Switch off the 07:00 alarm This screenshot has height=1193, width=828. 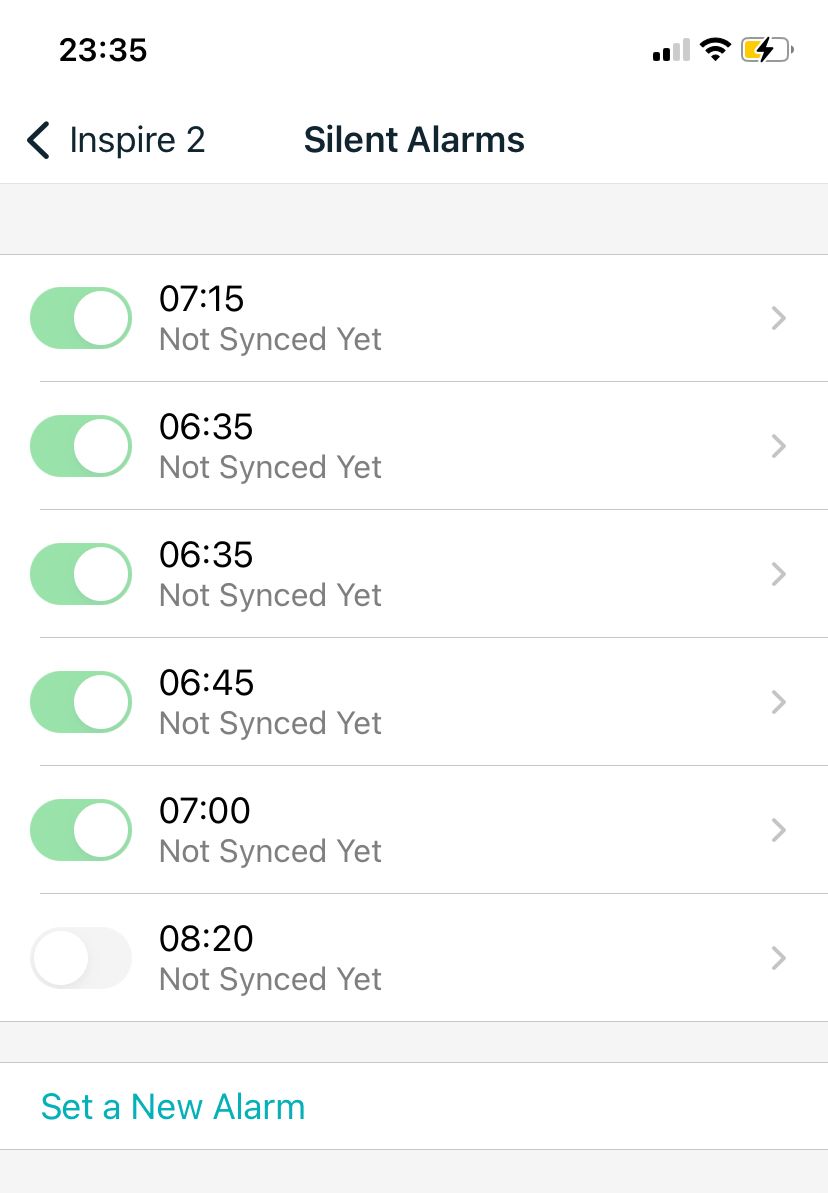pyautogui.click(x=81, y=830)
